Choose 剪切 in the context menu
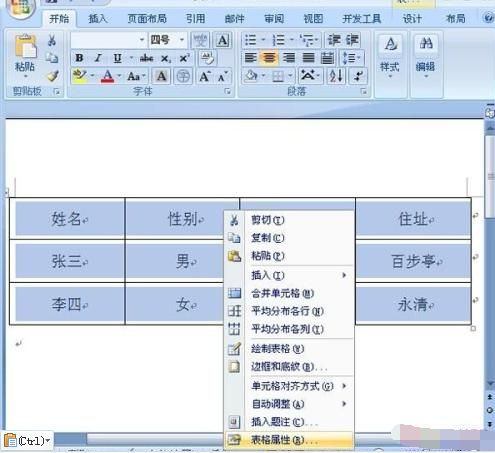This screenshot has height=453, width=495. click(289, 220)
